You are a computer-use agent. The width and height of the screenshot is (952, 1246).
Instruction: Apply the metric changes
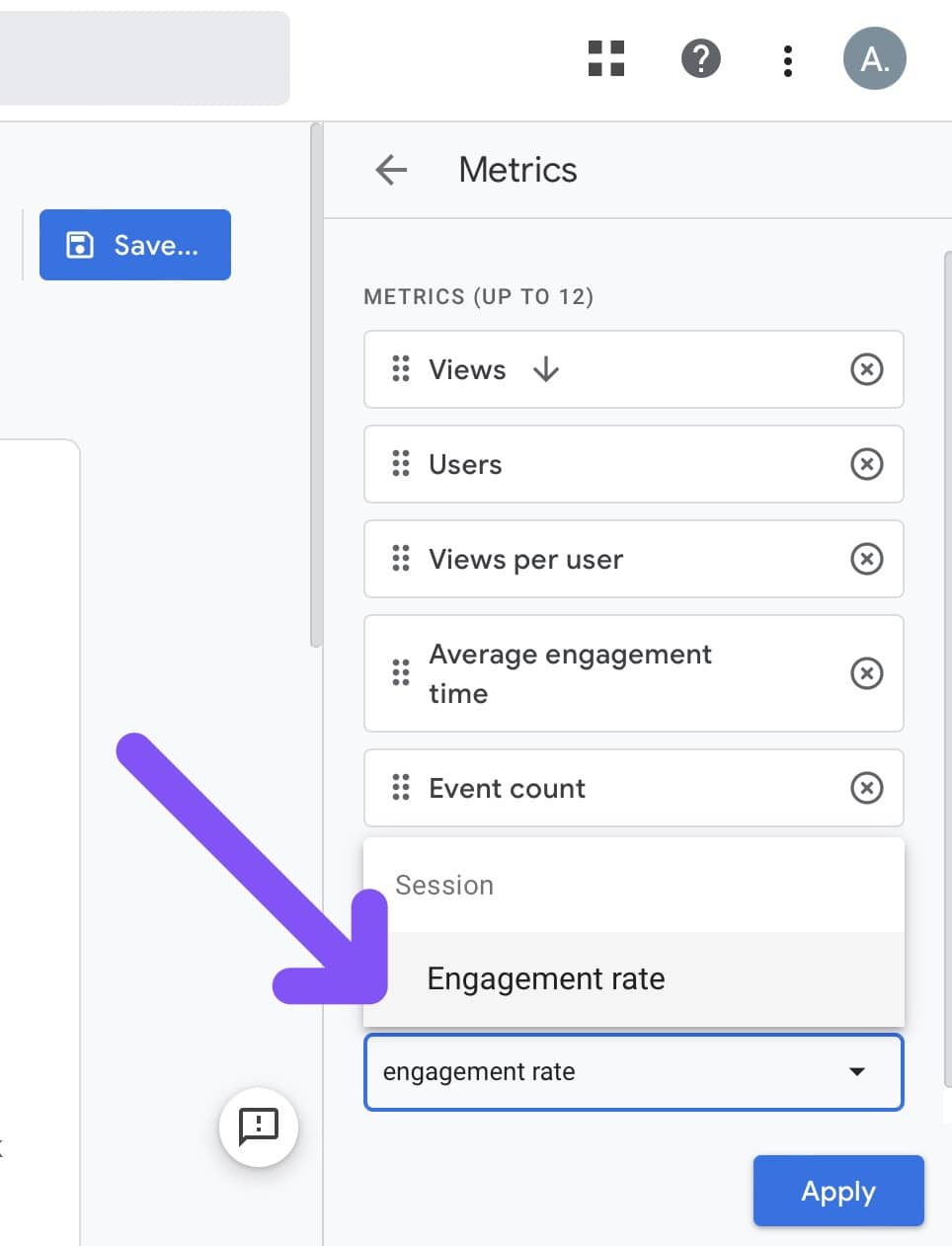click(837, 1191)
